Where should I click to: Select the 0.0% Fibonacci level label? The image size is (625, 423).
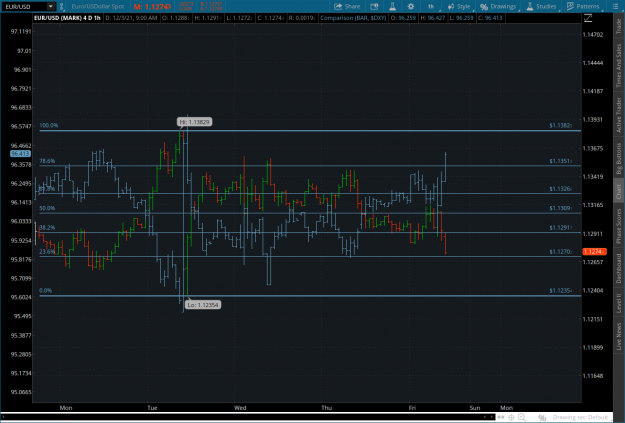[x=45, y=290]
